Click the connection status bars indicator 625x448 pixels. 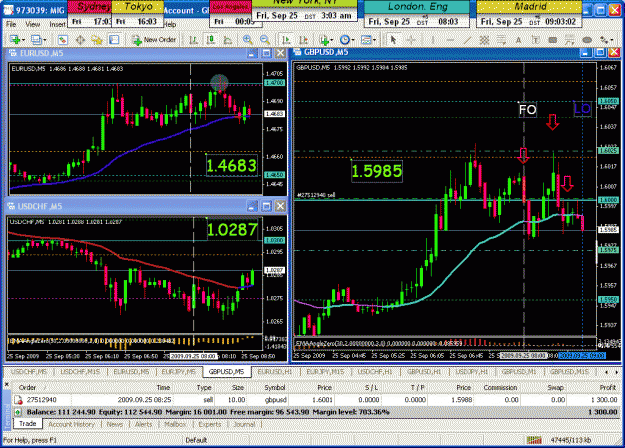click(534, 440)
